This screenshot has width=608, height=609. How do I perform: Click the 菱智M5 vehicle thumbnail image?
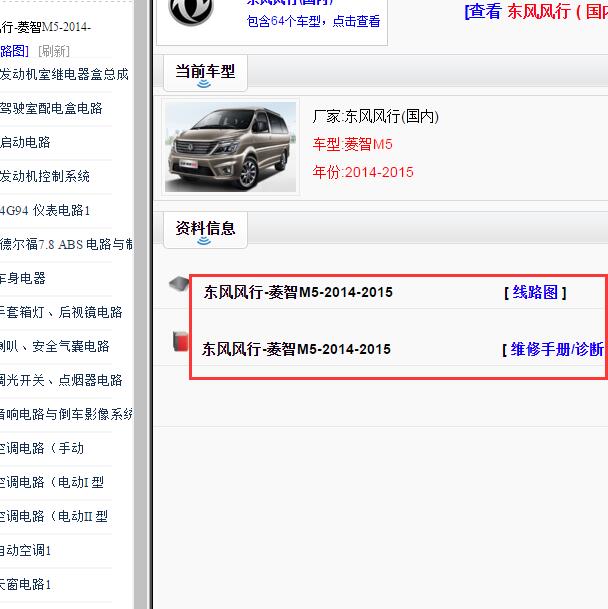coord(230,147)
